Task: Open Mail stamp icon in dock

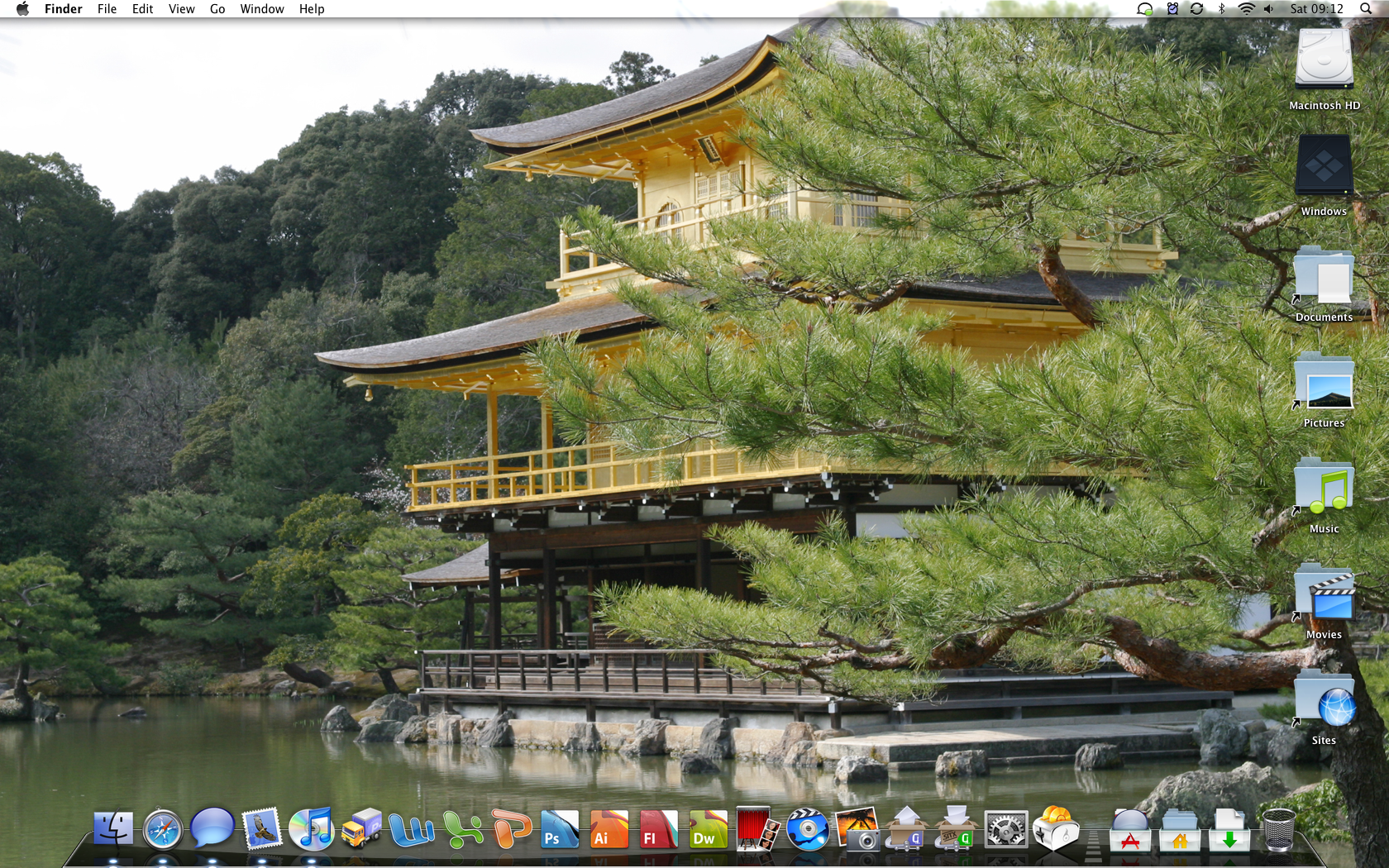Action: coord(262,828)
